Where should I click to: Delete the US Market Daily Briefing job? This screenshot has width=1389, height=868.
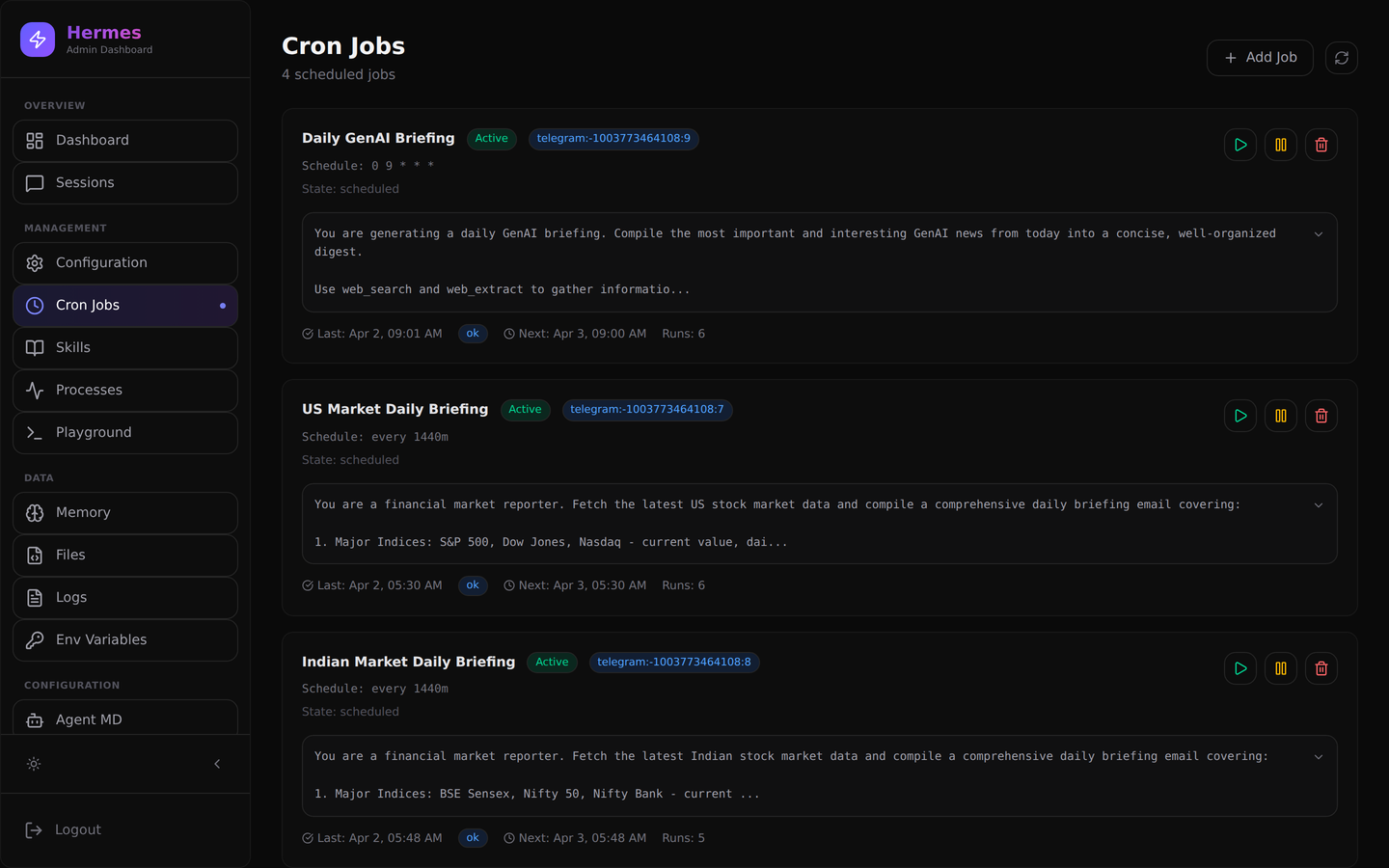pos(1321,416)
